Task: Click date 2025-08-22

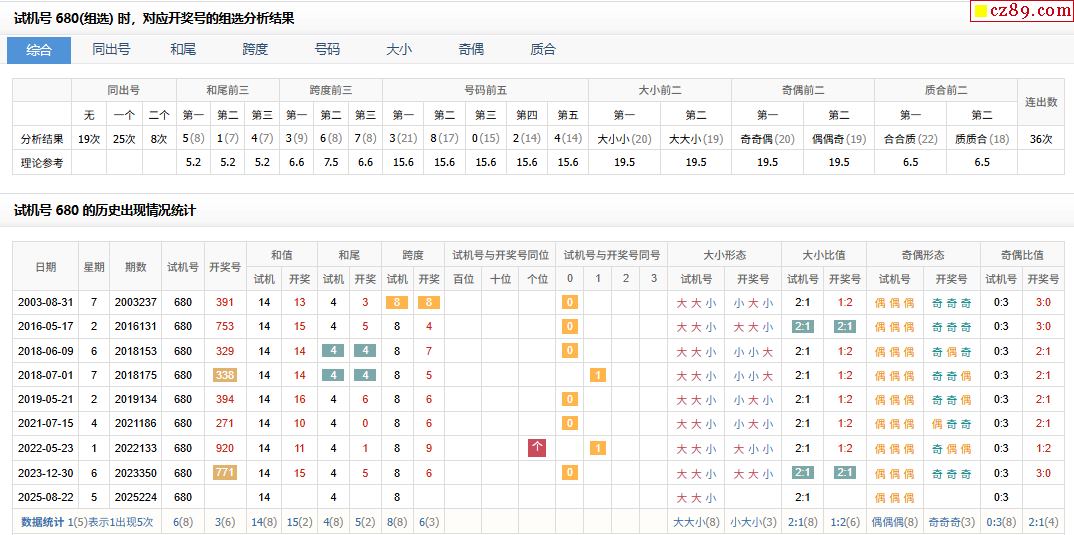Action: tap(46, 497)
